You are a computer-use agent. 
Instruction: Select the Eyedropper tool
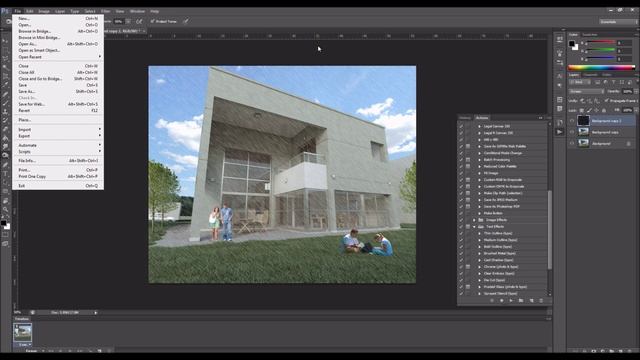point(5,84)
